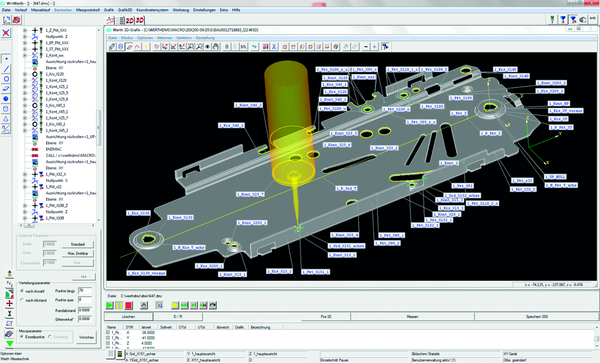Switch to the red 2D view button
Screen dimensions: 600x363
pos(130,20)
